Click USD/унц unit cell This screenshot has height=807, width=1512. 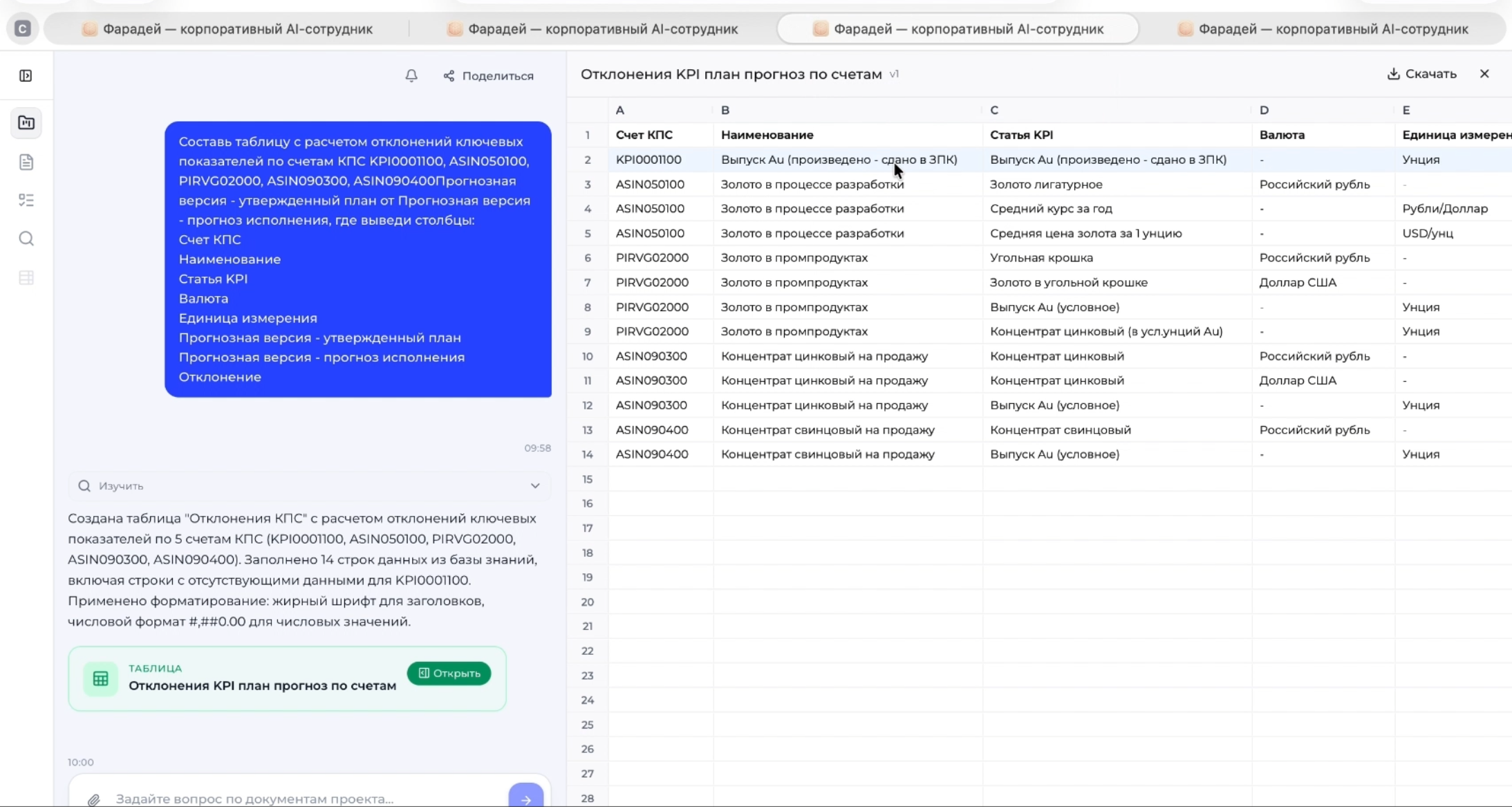click(x=1453, y=234)
